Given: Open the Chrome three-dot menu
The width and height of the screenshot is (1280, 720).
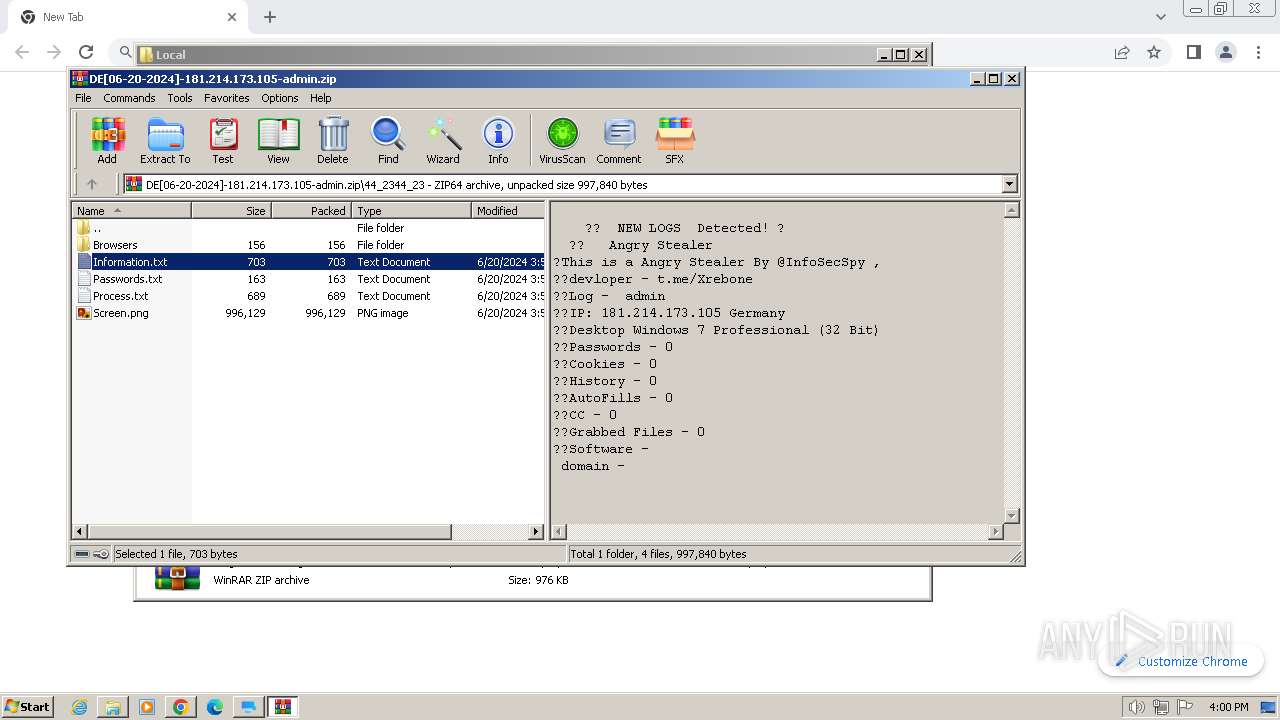Looking at the screenshot, I should (x=1258, y=52).
